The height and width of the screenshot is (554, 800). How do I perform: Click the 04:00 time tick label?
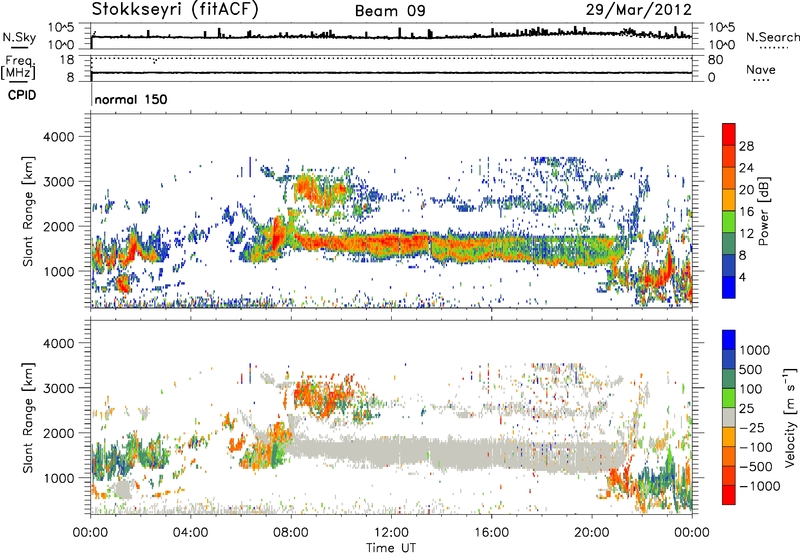[x=191, y=533]
